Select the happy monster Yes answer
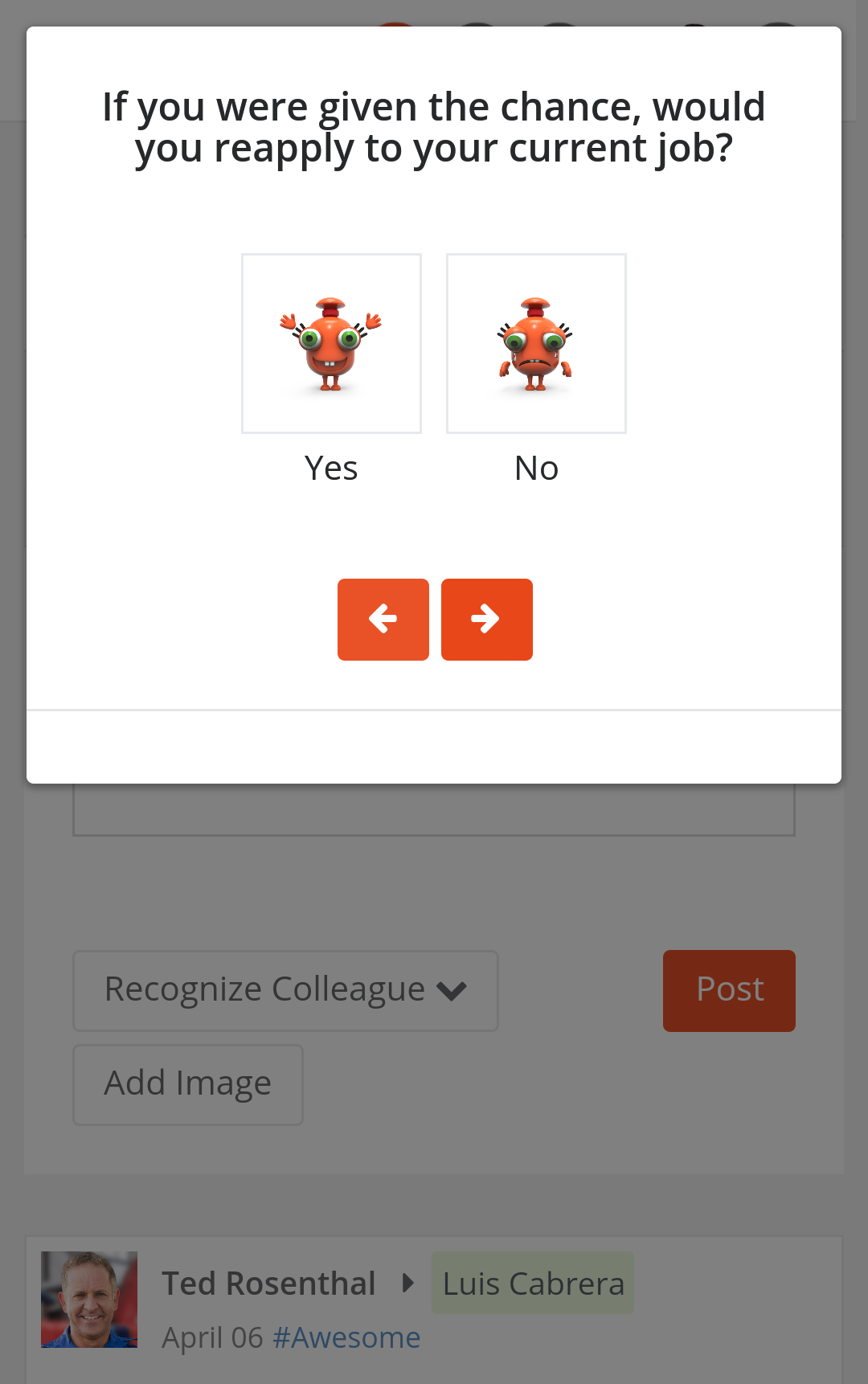This screenshot has width=868, height=1384. pyautogui.click(x=331, y=343)
